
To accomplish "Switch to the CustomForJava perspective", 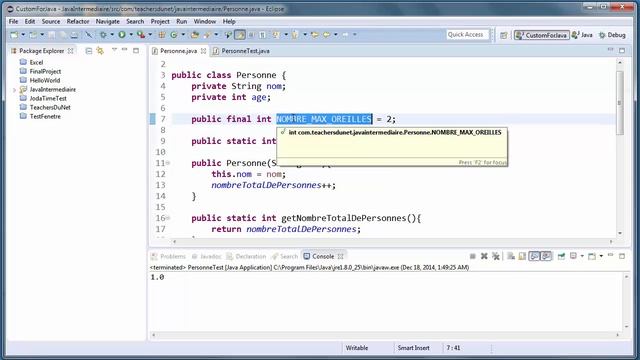I will (x=541, y=36).
